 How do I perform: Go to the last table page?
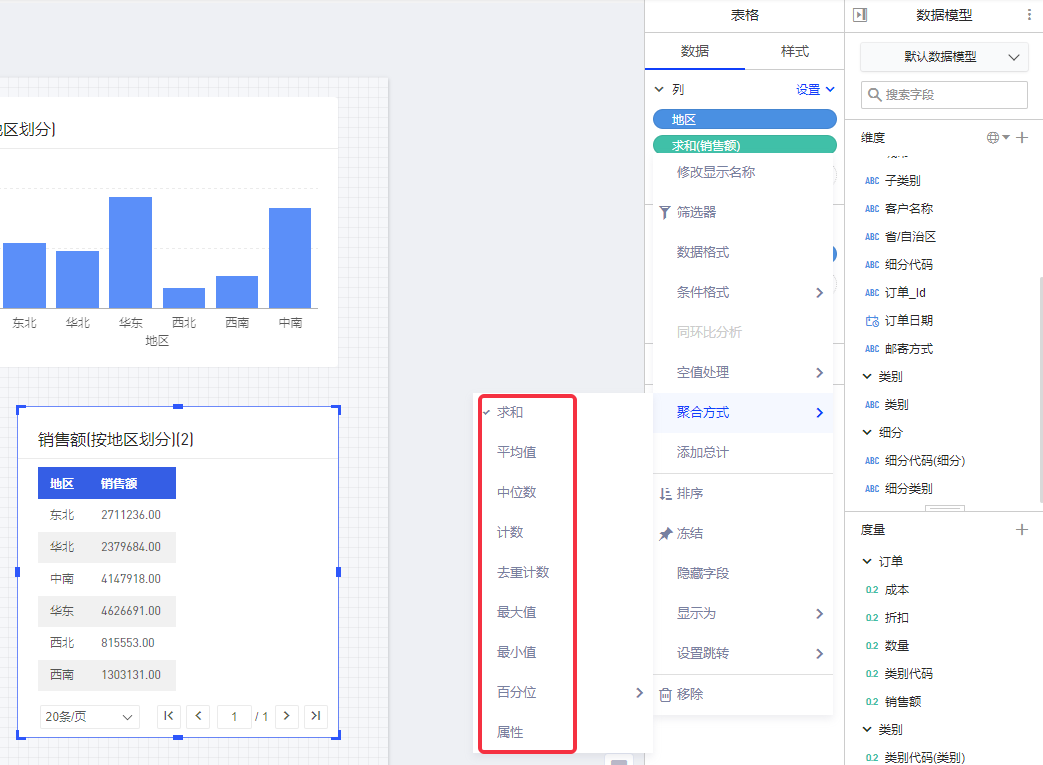pos(316,716)
